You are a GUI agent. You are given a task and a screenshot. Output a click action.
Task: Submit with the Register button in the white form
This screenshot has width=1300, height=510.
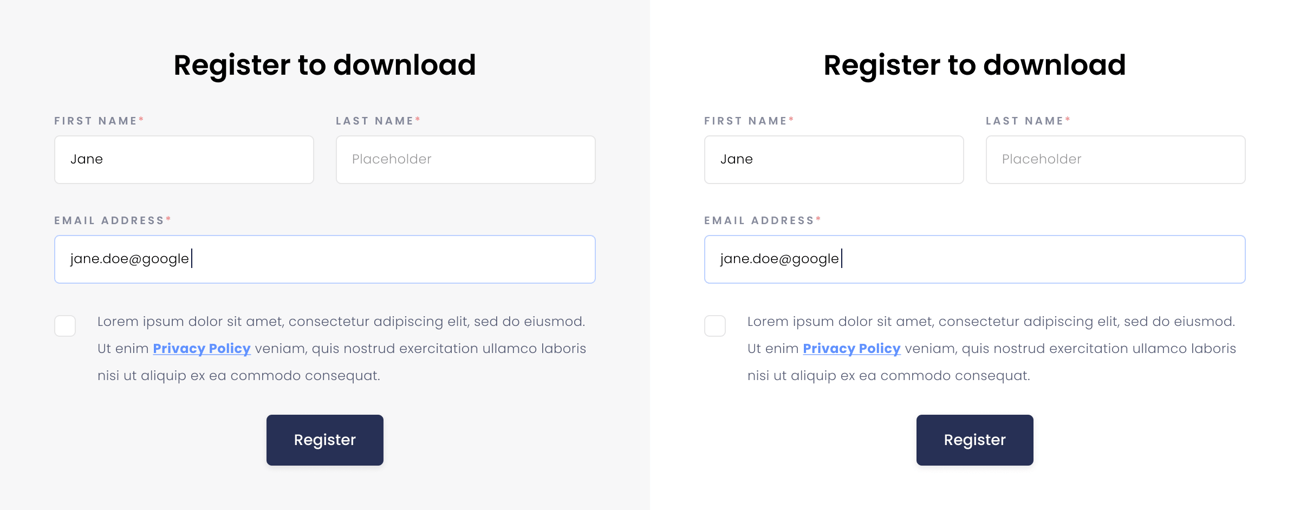(x=975, y=440)
